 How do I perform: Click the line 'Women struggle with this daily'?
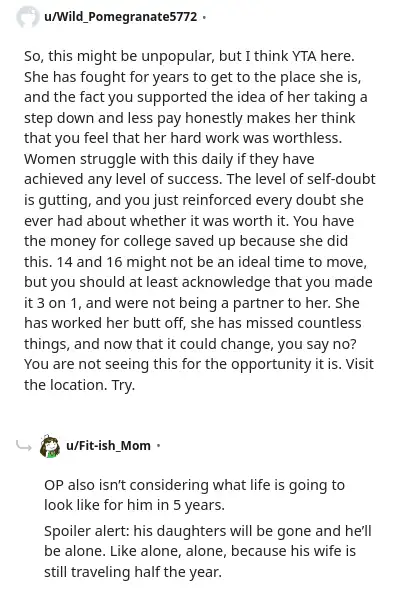[169, 159]
